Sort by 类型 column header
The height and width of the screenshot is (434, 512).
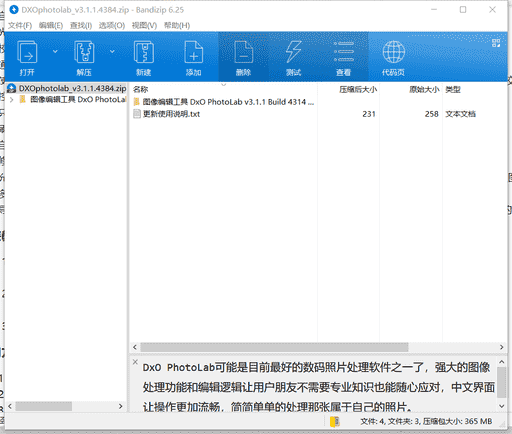(x=453, y=89)
